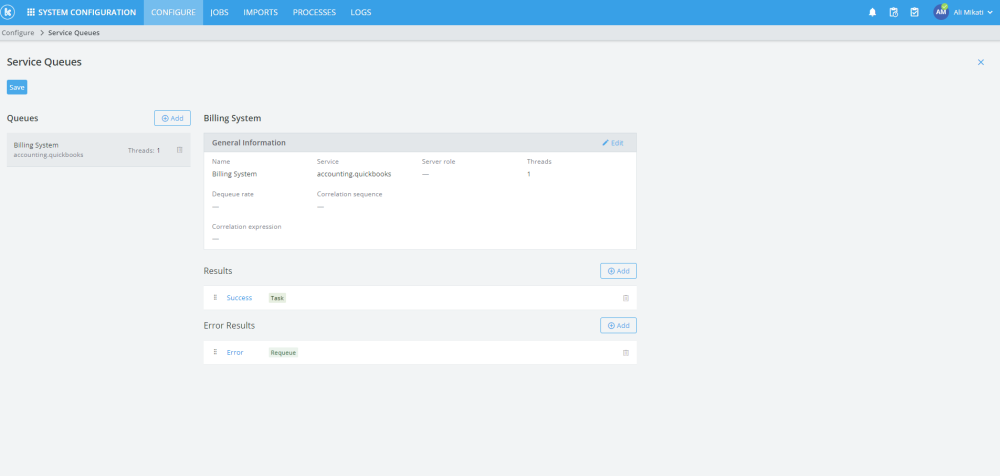The width and height of the screenshot is (1000, 476).
Task: Click the Correlation expression label
Action: (x=246, y=227)
